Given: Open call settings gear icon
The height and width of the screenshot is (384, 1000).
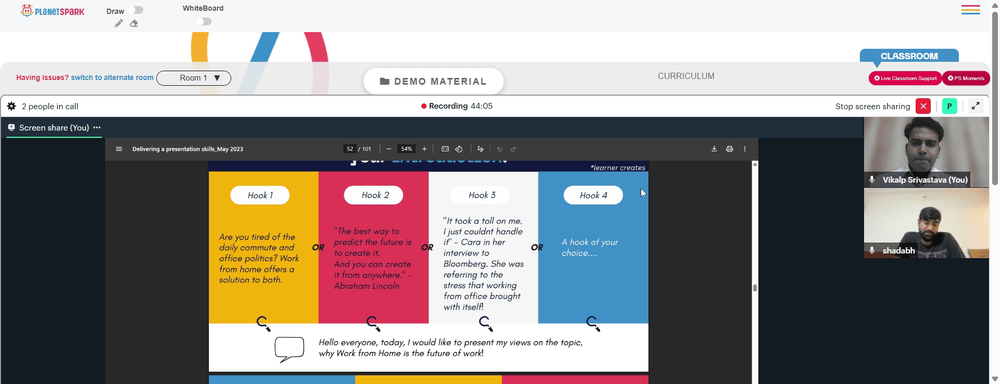Looking at the screenshot, I should pyautogui.click(x=11, y=107).
